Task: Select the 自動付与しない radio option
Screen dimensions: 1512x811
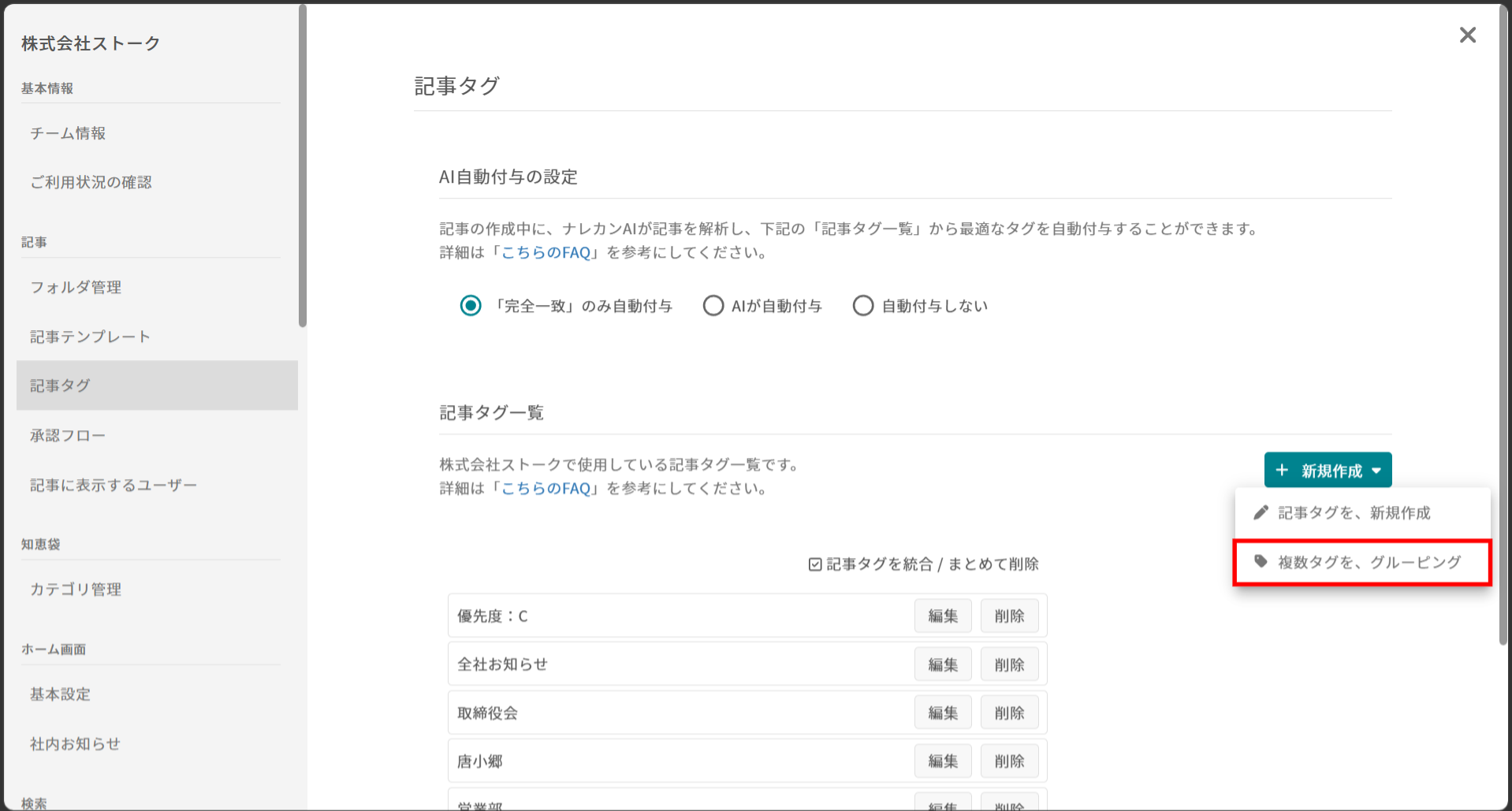Action: [x=863, y=306]
